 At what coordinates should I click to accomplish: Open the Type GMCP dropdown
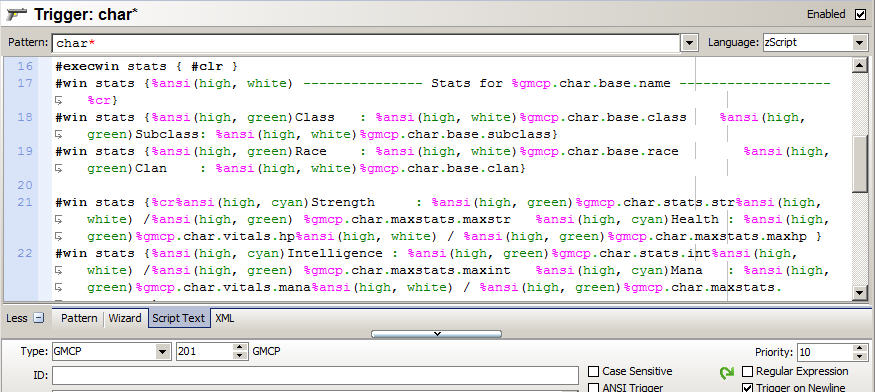(163, 352)
